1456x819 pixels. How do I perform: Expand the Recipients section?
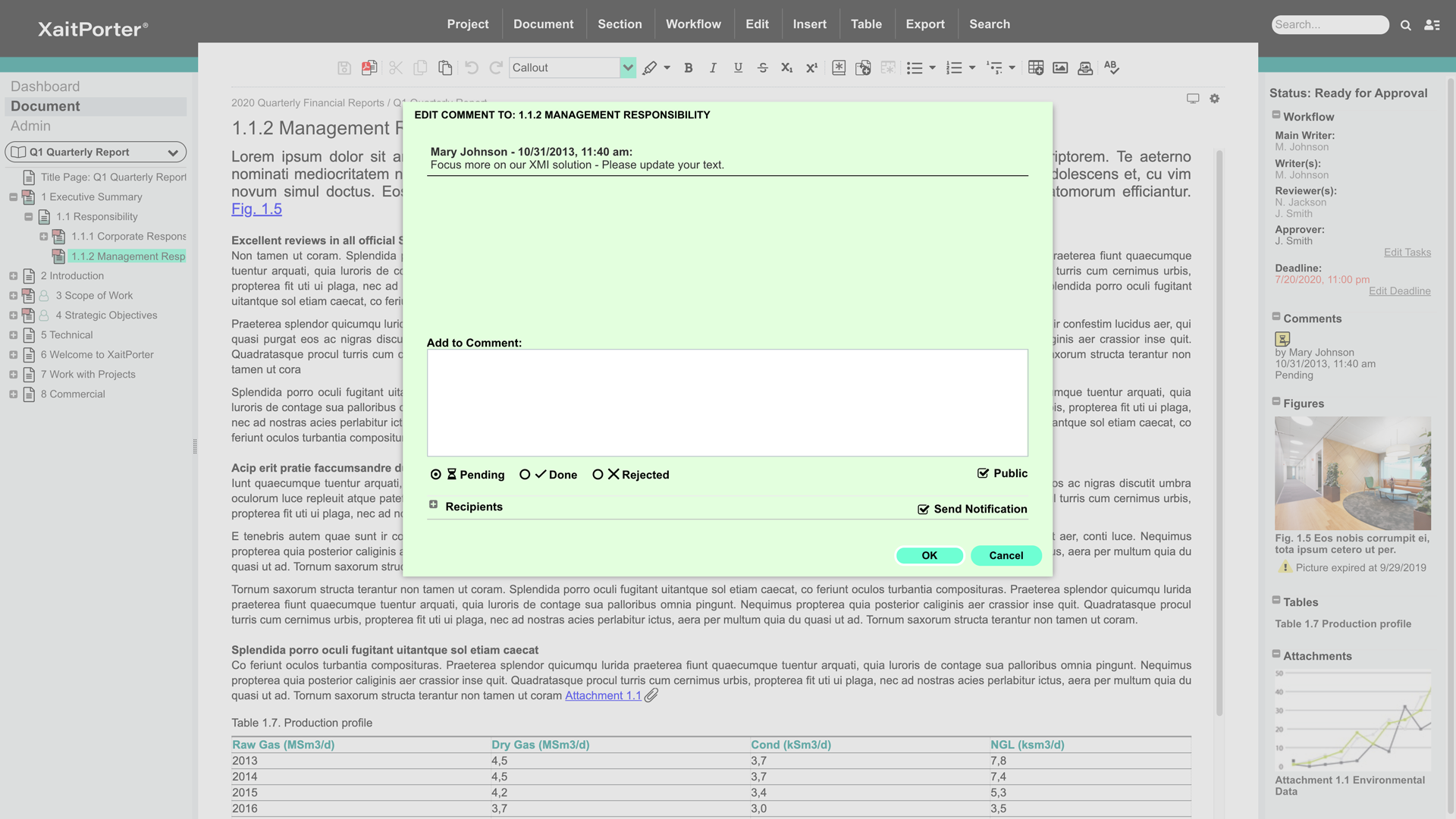click(x=433, y=505)
